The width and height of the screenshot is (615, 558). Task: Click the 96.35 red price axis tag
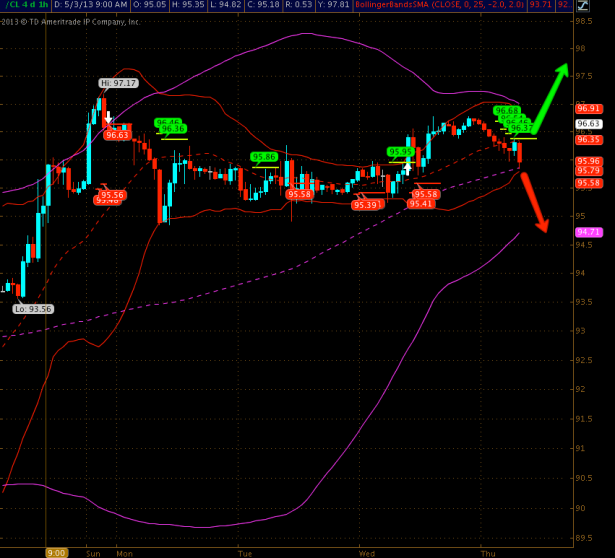589,140
